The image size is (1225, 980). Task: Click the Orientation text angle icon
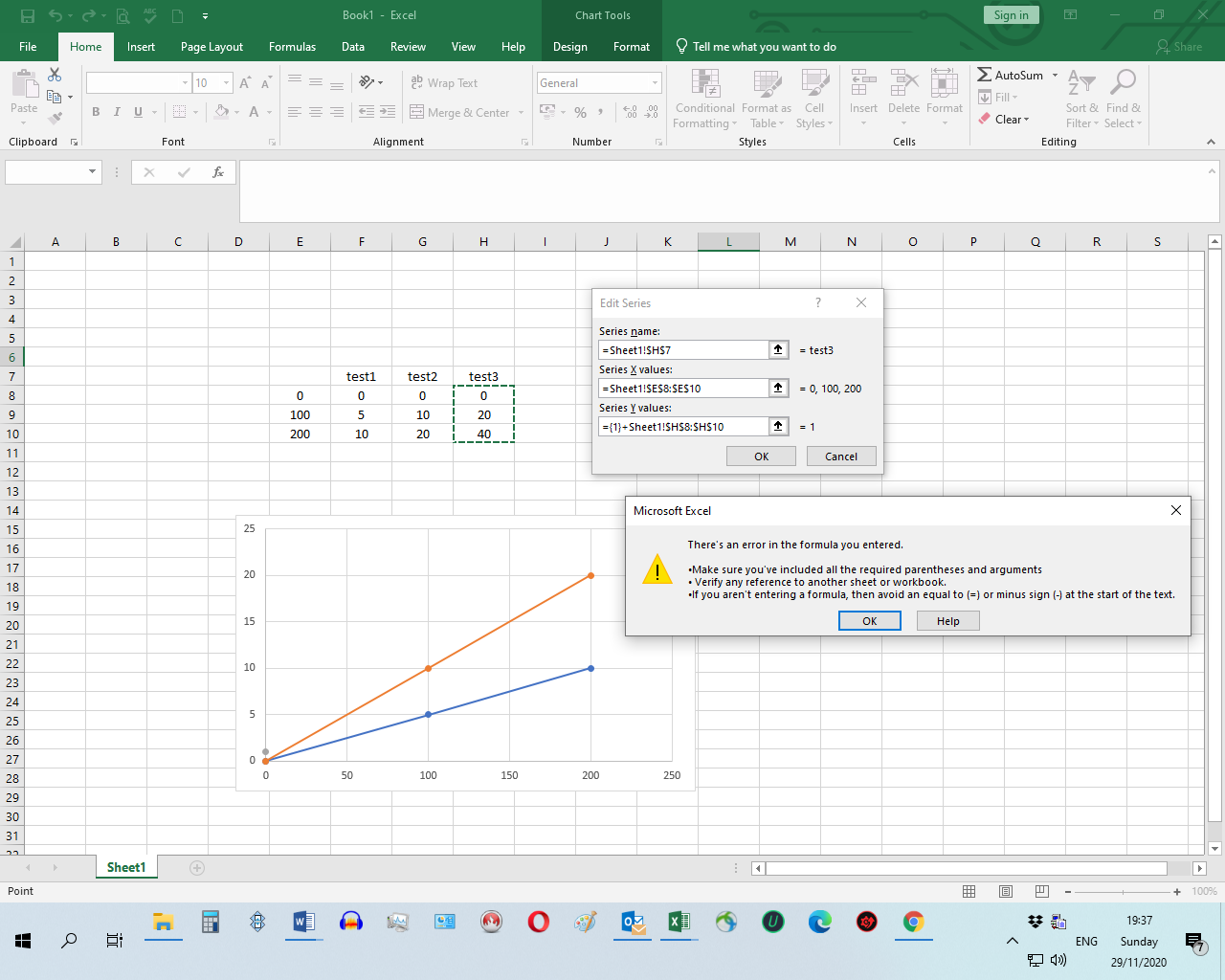click(367, 83)
